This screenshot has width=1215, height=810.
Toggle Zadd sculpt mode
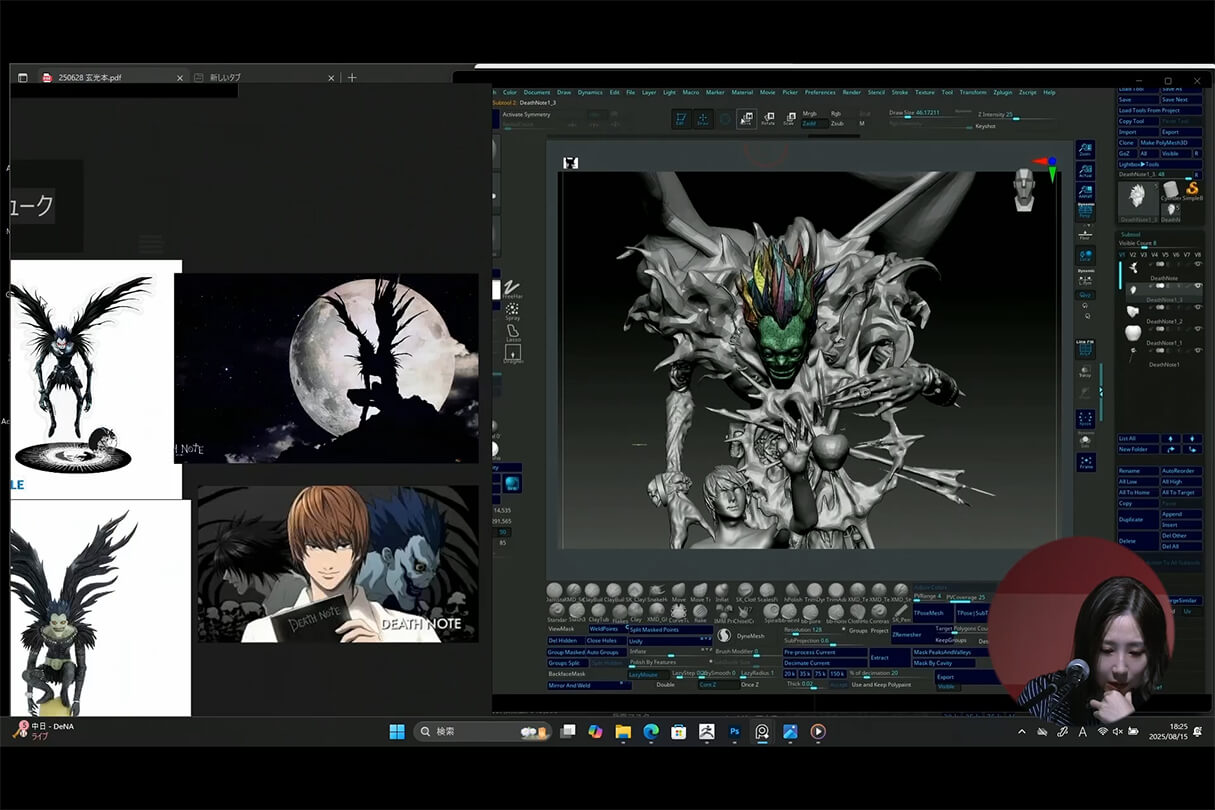[809, 124]
